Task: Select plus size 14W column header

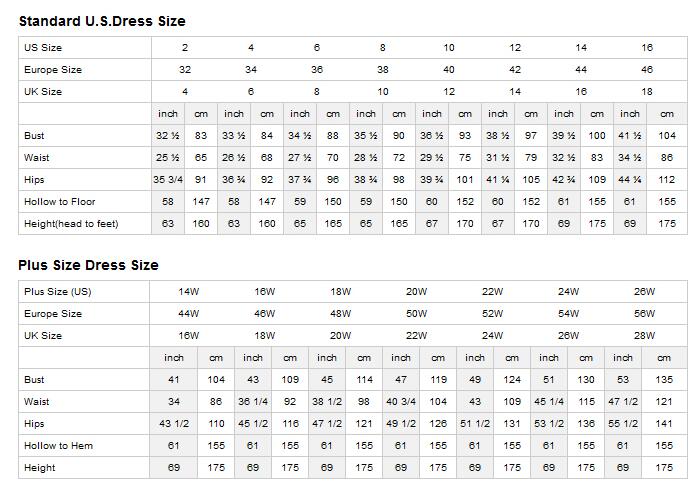Action: [x=189, y=292]
